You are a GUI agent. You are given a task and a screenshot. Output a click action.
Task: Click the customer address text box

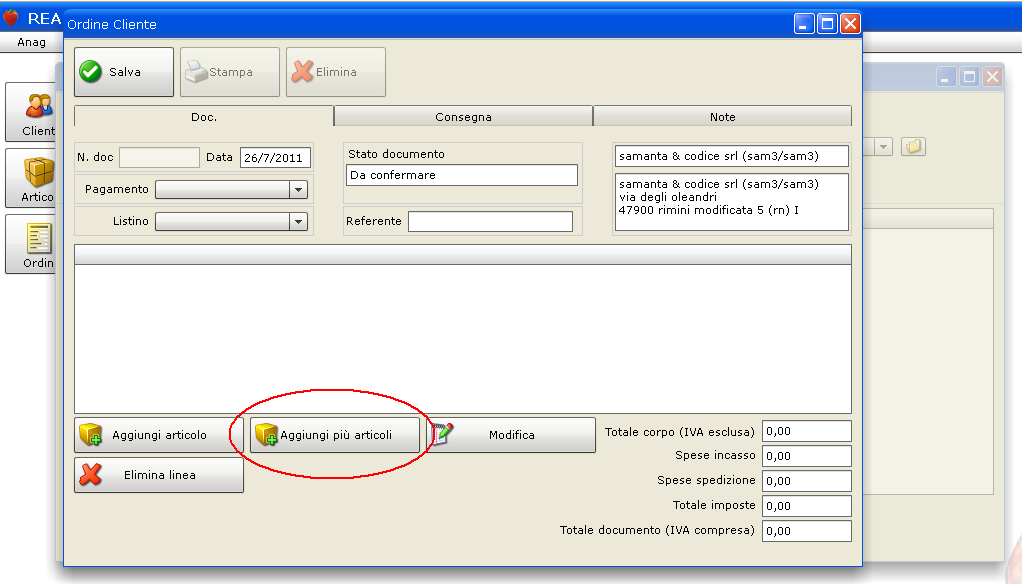coord(731,202)
